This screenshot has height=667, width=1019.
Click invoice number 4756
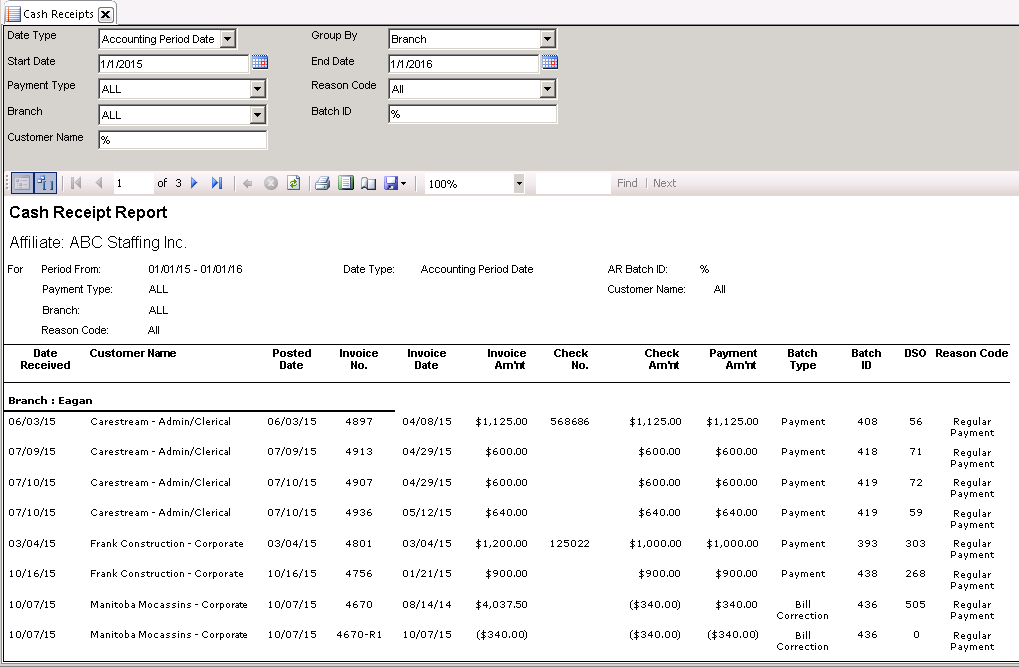click(x=359, y=573)
